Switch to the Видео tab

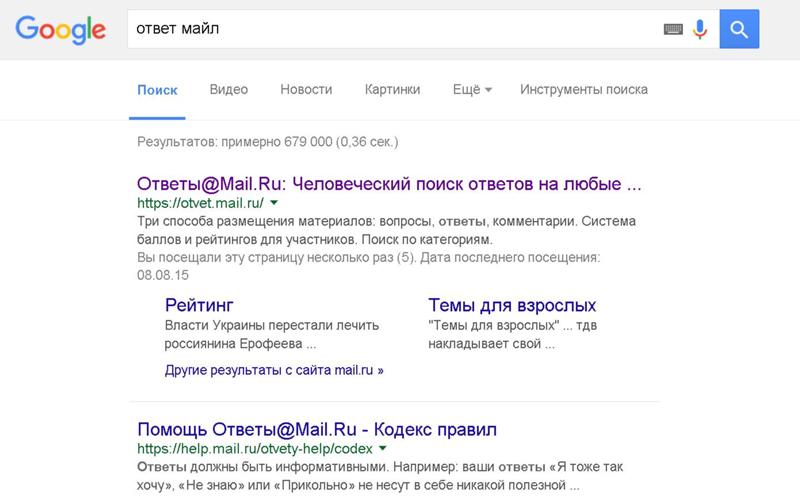(x=229, y=90)
